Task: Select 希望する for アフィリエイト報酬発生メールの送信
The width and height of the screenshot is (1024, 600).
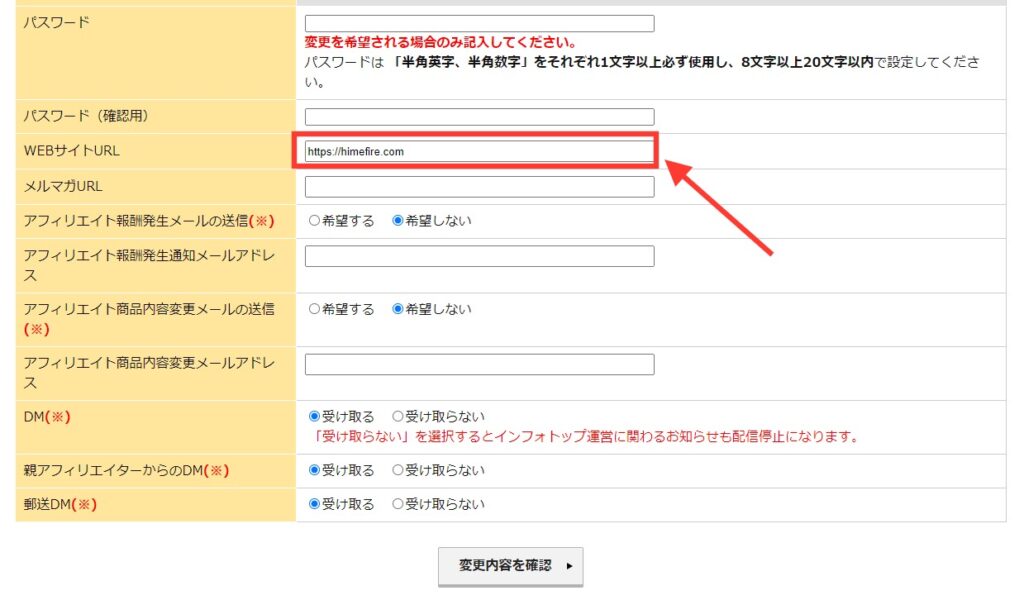Action: click(314, 221)
